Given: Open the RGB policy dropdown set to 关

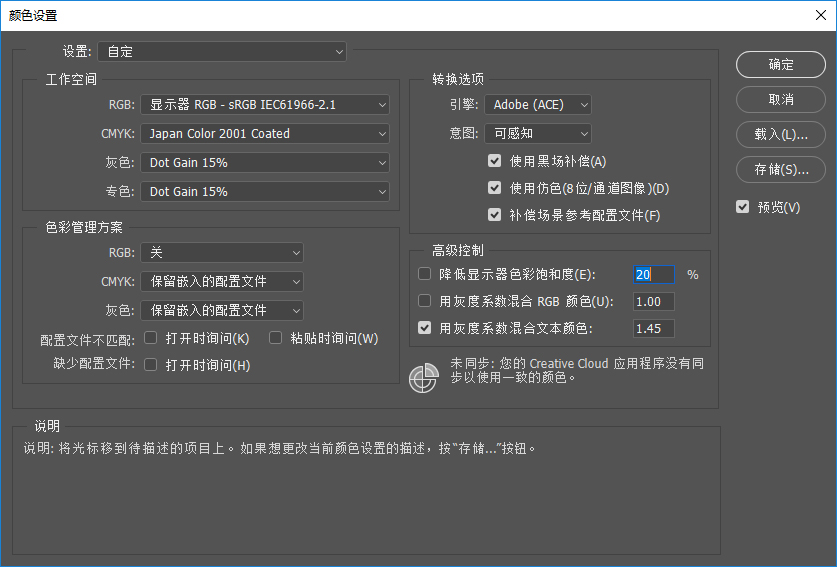Looking at the screenshot, I should coord(222,253).
